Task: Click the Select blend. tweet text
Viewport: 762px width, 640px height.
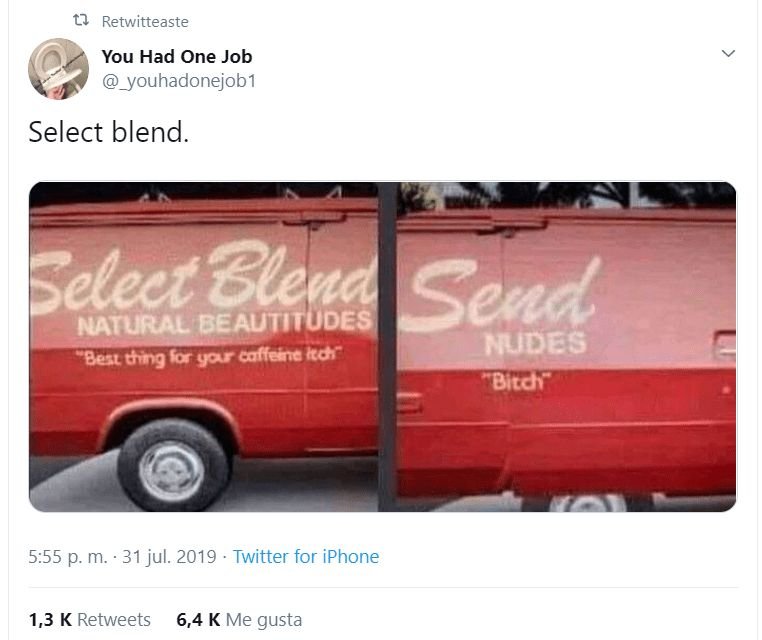Action: point(108,132)
